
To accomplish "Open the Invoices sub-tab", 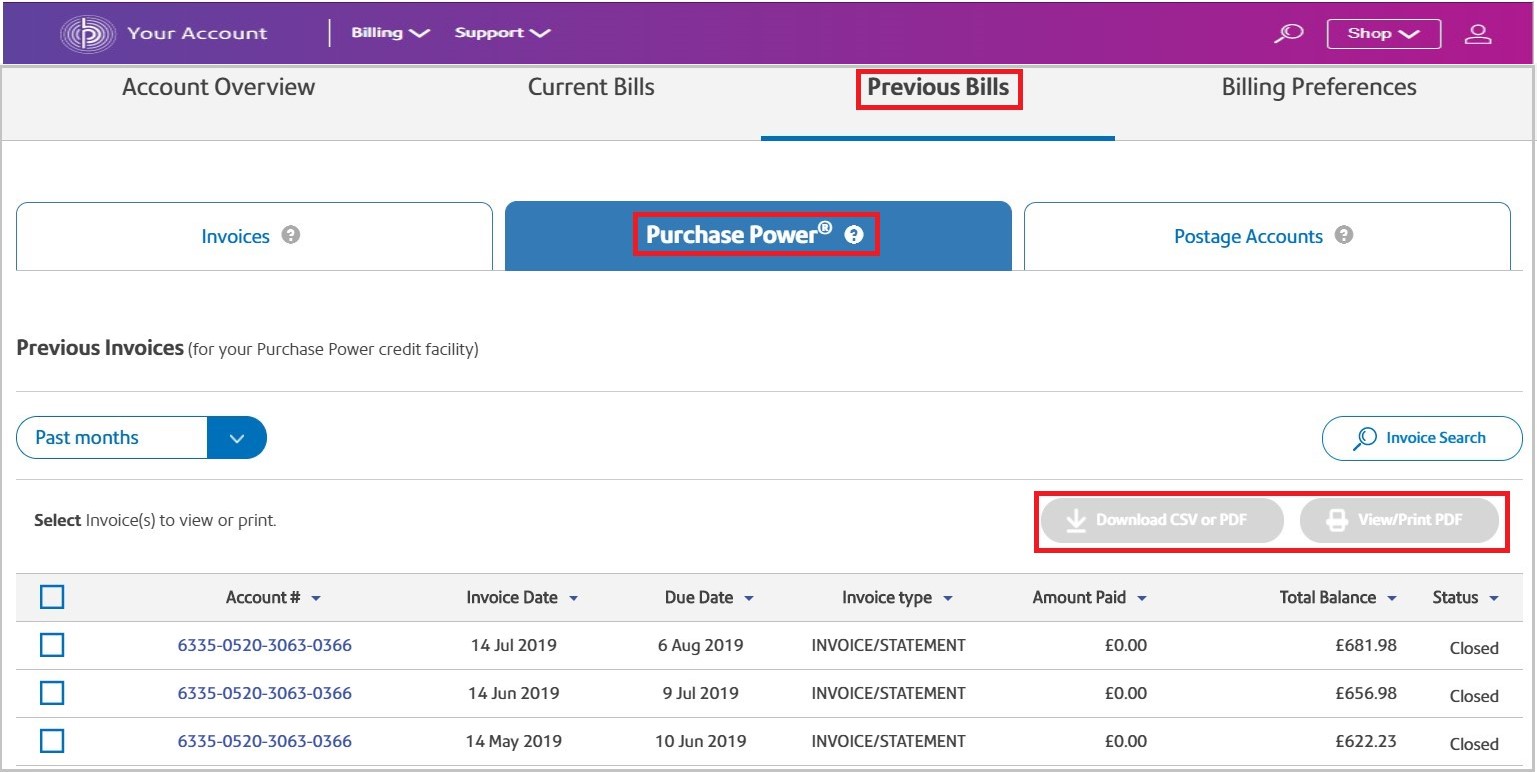I will [x=254, y=236].
